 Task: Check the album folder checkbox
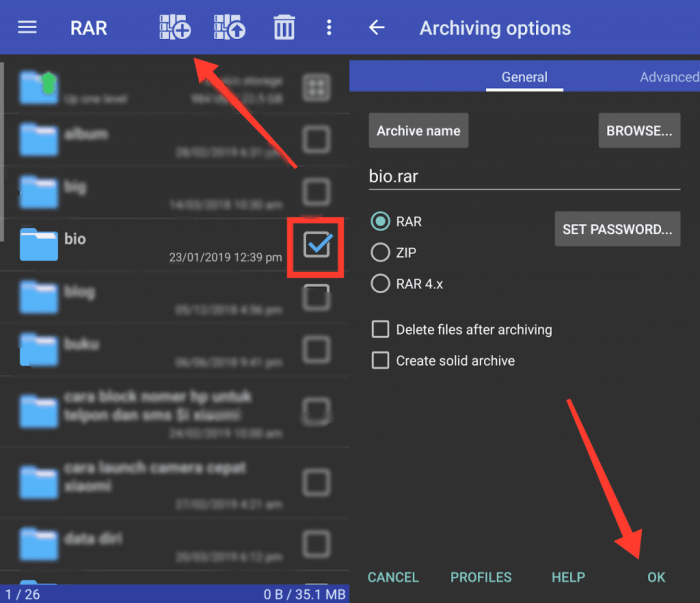tap(317, 140)
